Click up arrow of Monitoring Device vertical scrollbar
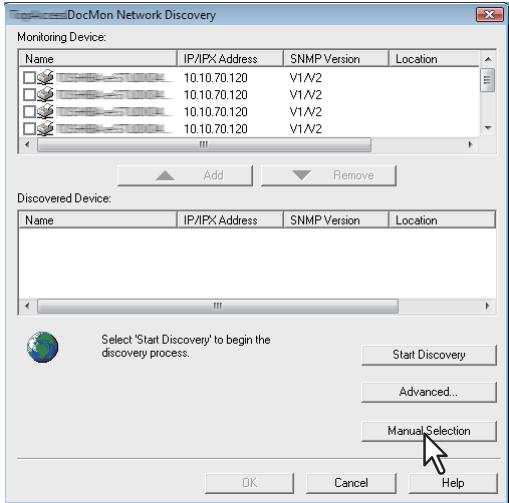 (x=488, y=59)
